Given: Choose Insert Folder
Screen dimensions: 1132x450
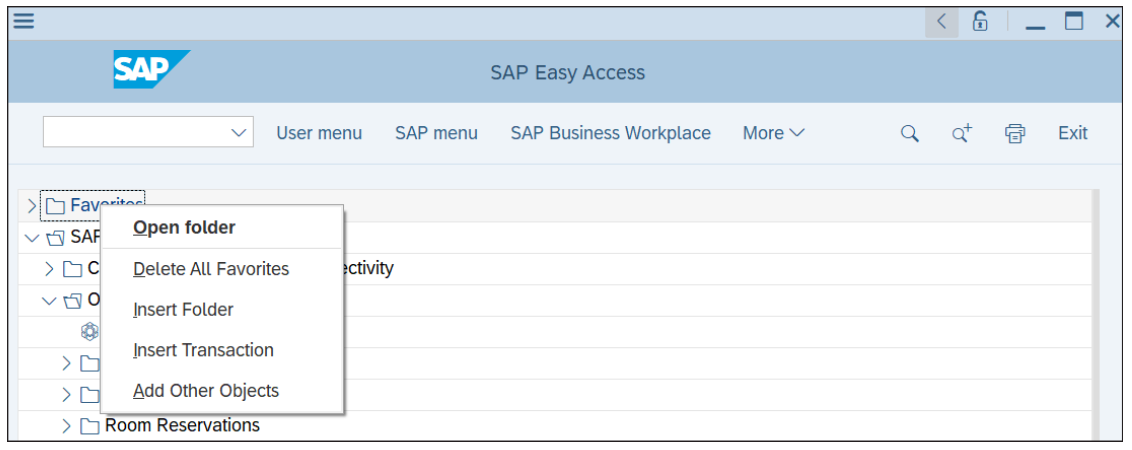Looking at the screenshot, I should (x=183, y=310).
